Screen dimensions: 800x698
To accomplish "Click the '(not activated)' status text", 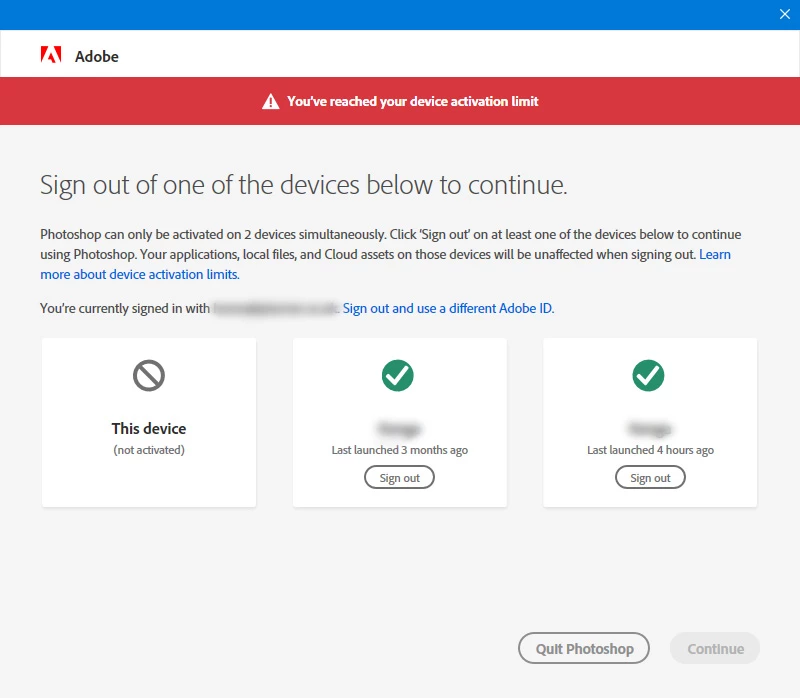I will pyautogui.click(x=149, y=450).
